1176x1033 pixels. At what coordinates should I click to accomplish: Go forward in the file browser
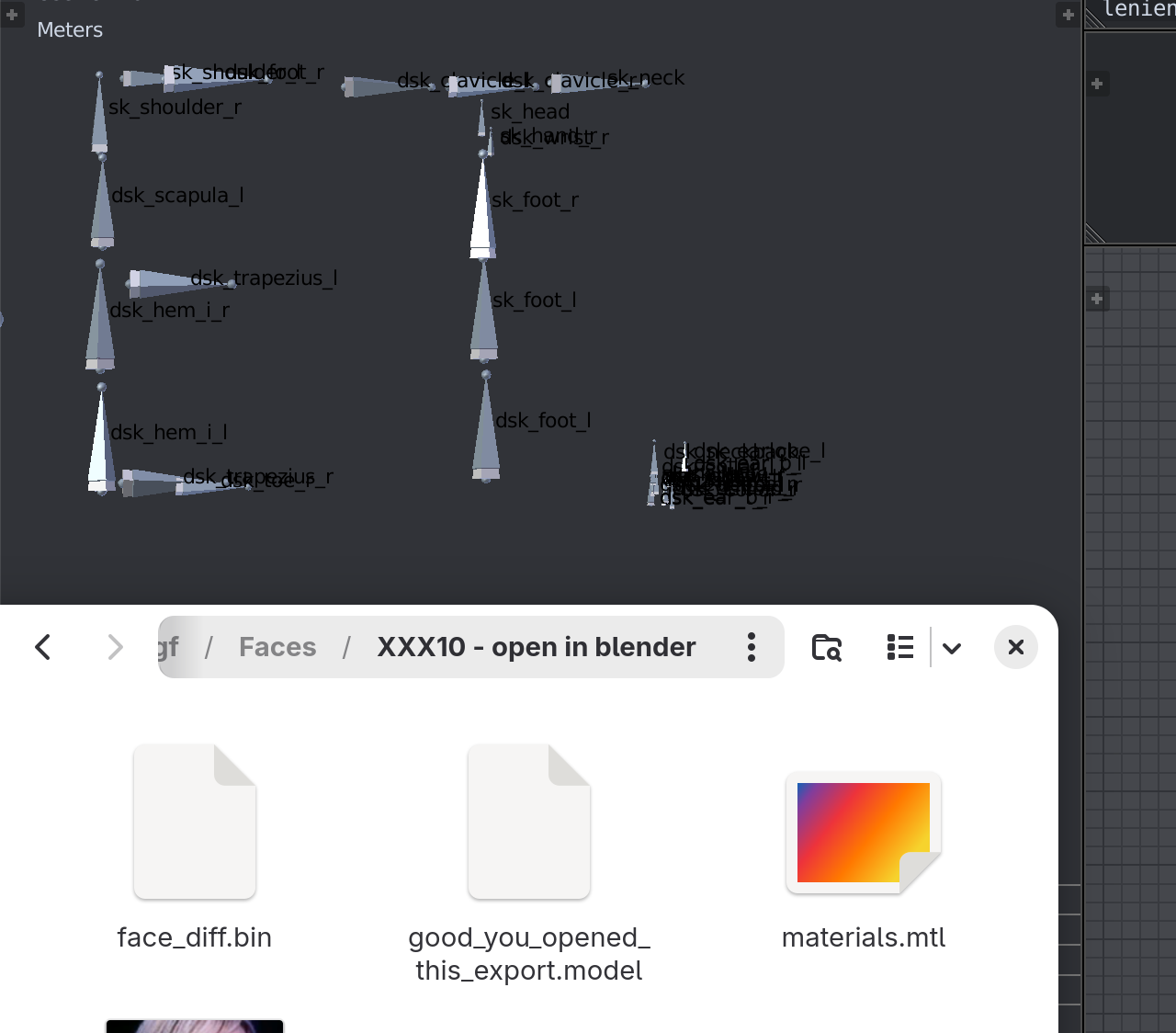click(x=115, y=647)
